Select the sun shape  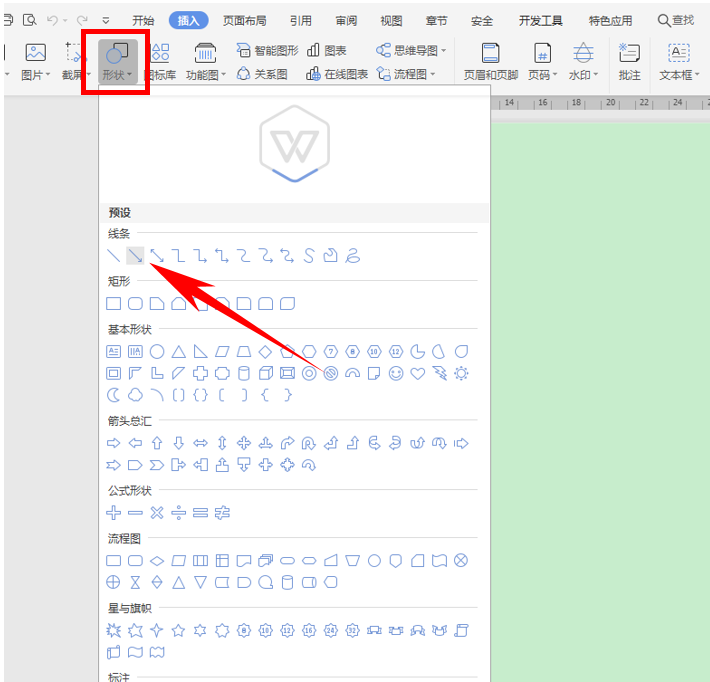(461, 373)
